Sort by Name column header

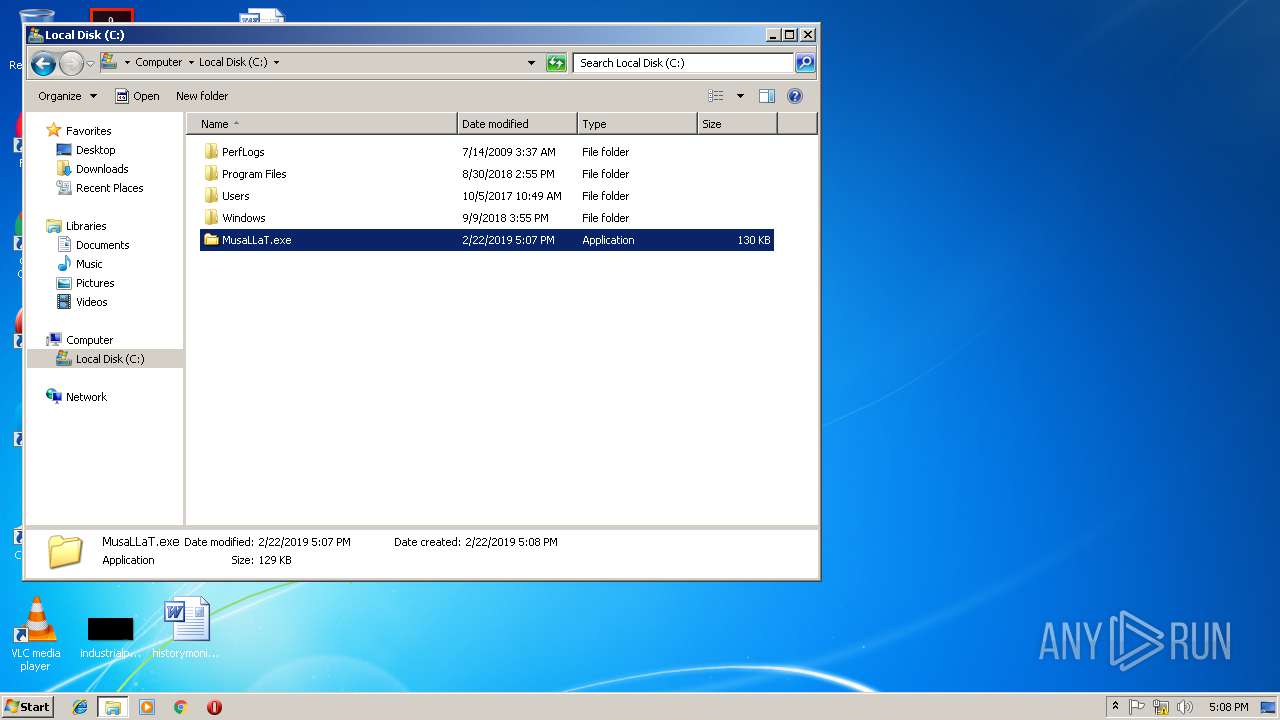(x=322, y=124)
